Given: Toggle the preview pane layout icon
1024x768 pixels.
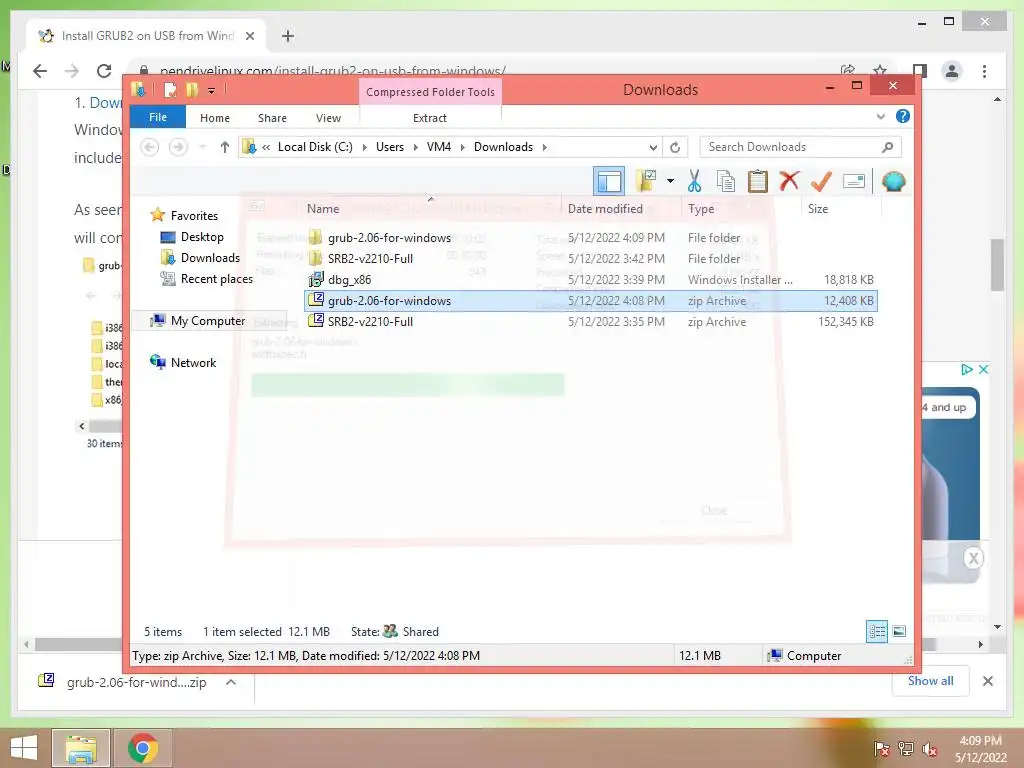Looking at the screenshot, I should pyautogui.click(x=609, y=181).
